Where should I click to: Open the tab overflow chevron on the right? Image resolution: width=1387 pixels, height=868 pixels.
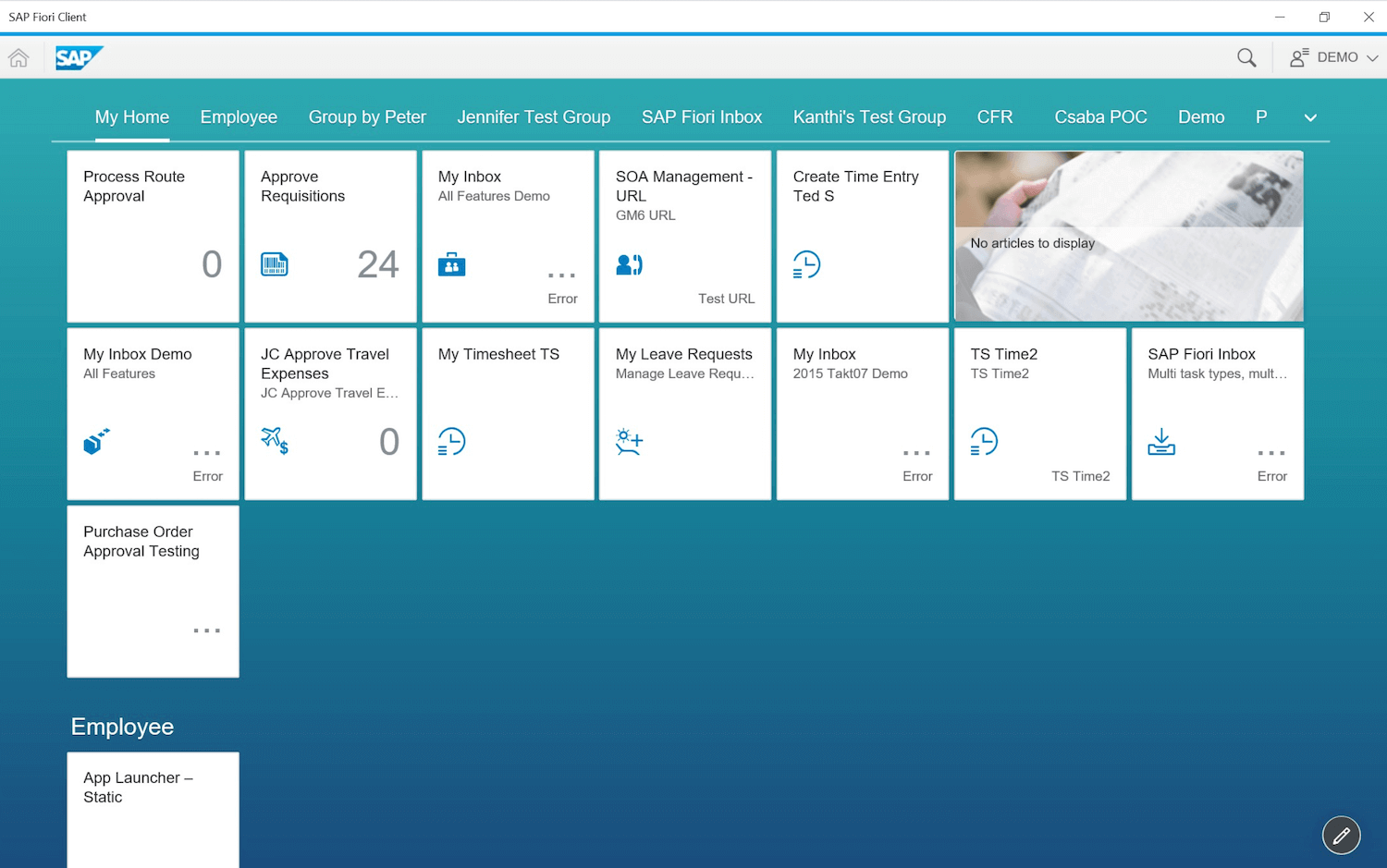1310,117
